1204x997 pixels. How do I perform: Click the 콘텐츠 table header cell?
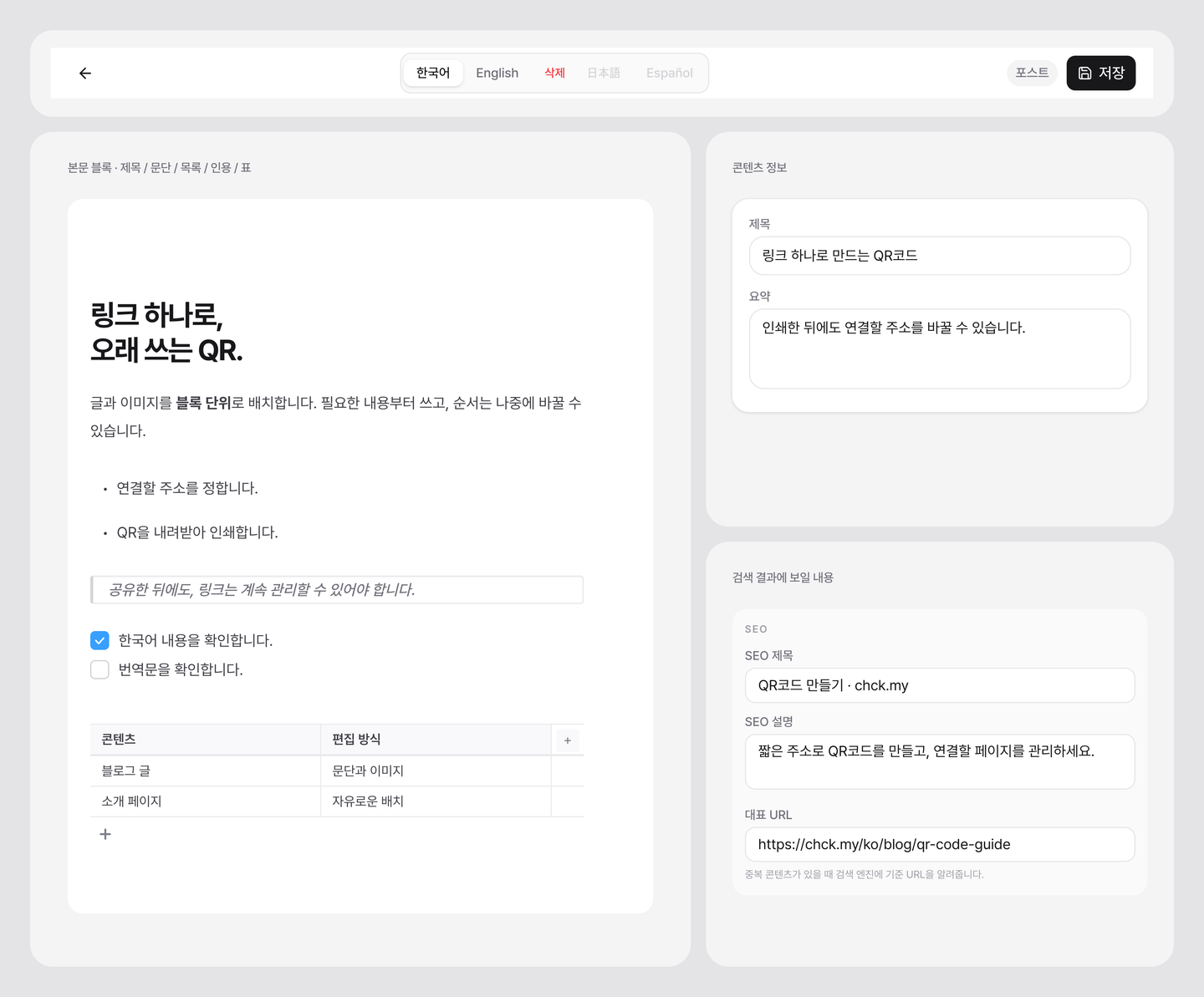tap(205, 740)
